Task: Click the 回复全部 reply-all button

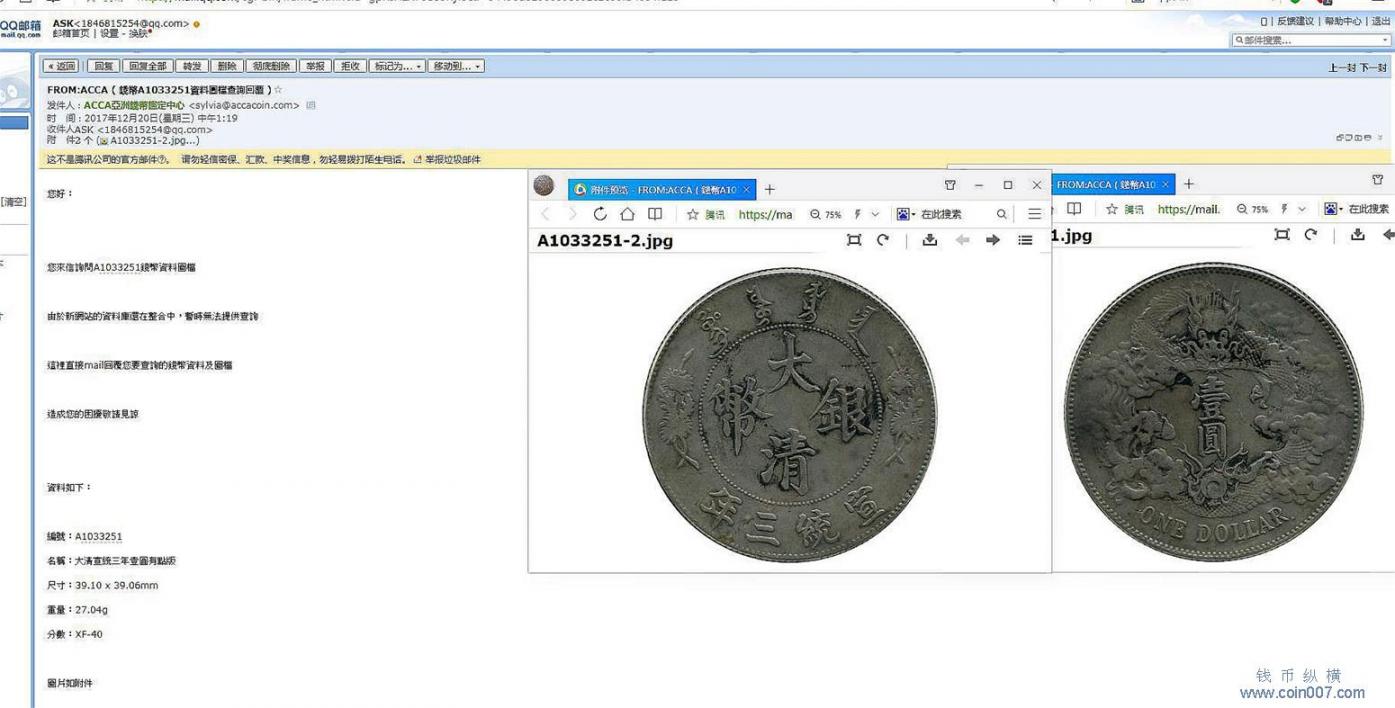Action: coord(147,66)
